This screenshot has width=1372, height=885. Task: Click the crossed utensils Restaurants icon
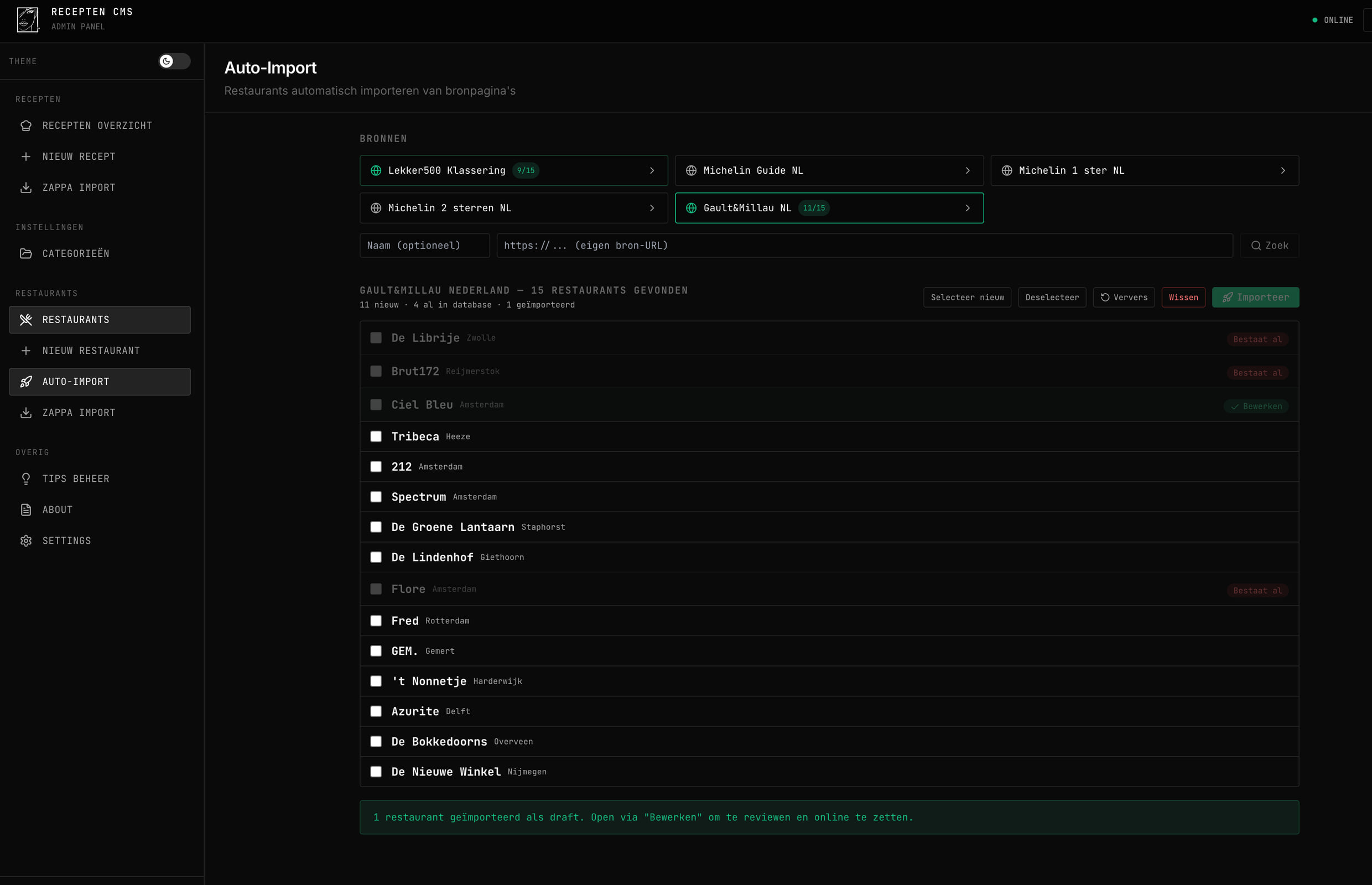[26, 320]
